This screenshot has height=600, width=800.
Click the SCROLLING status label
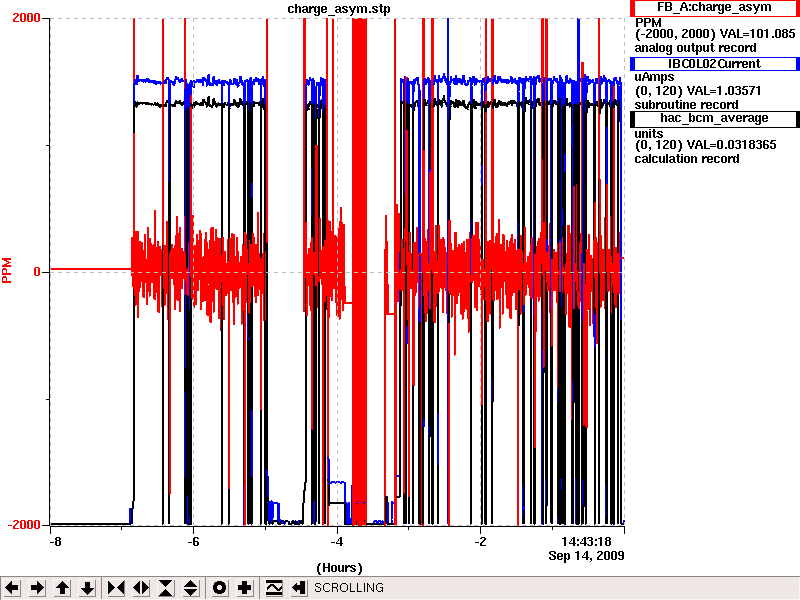(x=348, y=588)
